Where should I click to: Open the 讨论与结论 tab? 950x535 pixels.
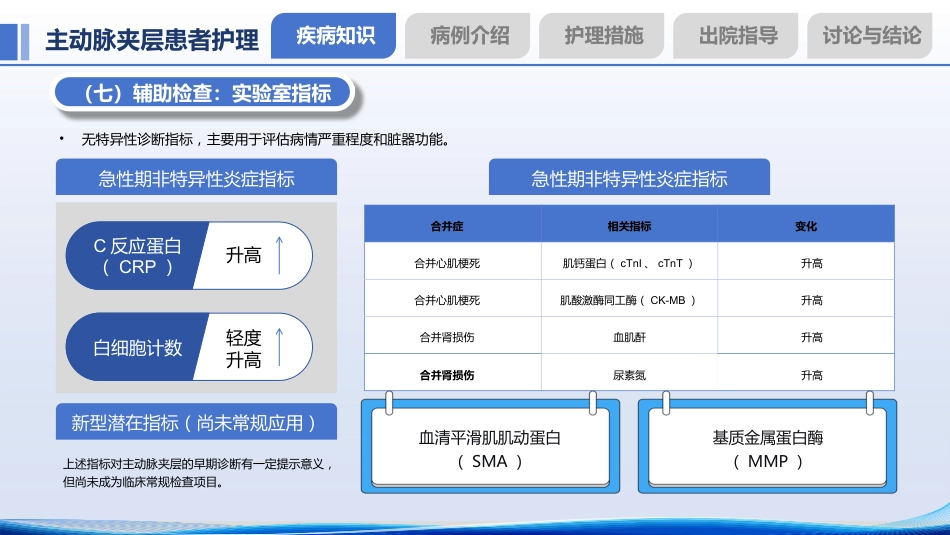[870, 36]
